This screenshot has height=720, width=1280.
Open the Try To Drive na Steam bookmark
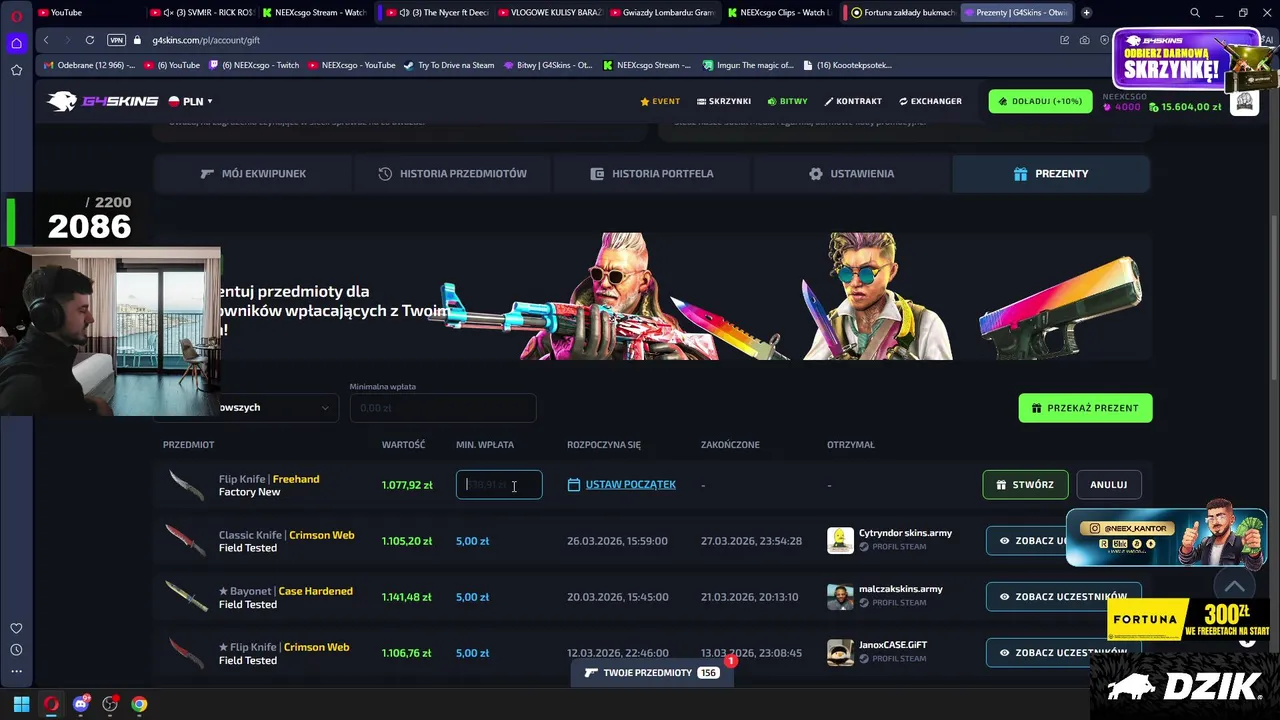[x=449, y=65]
